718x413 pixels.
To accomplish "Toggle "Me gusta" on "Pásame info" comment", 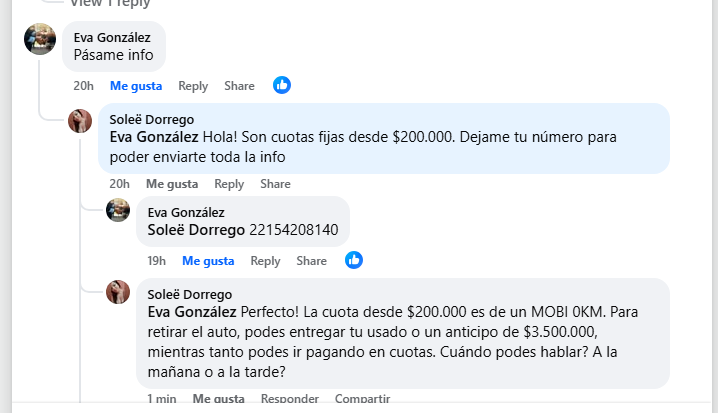I will tap(136, 86).
